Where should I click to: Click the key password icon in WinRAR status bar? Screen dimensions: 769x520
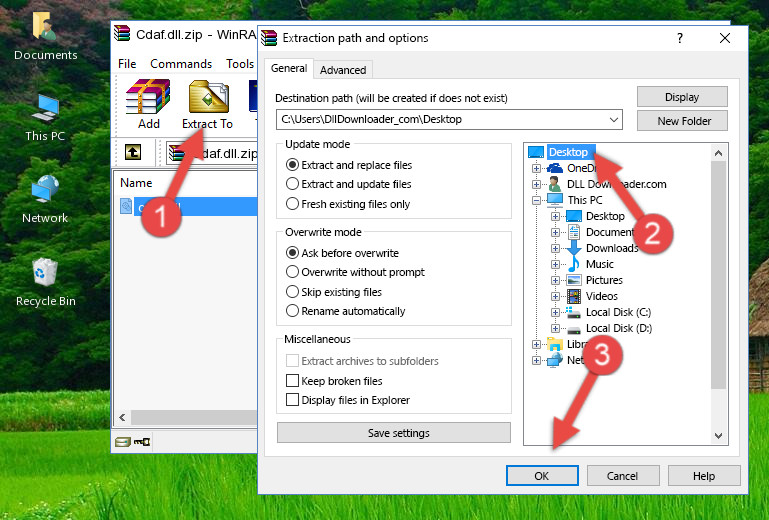142,442
